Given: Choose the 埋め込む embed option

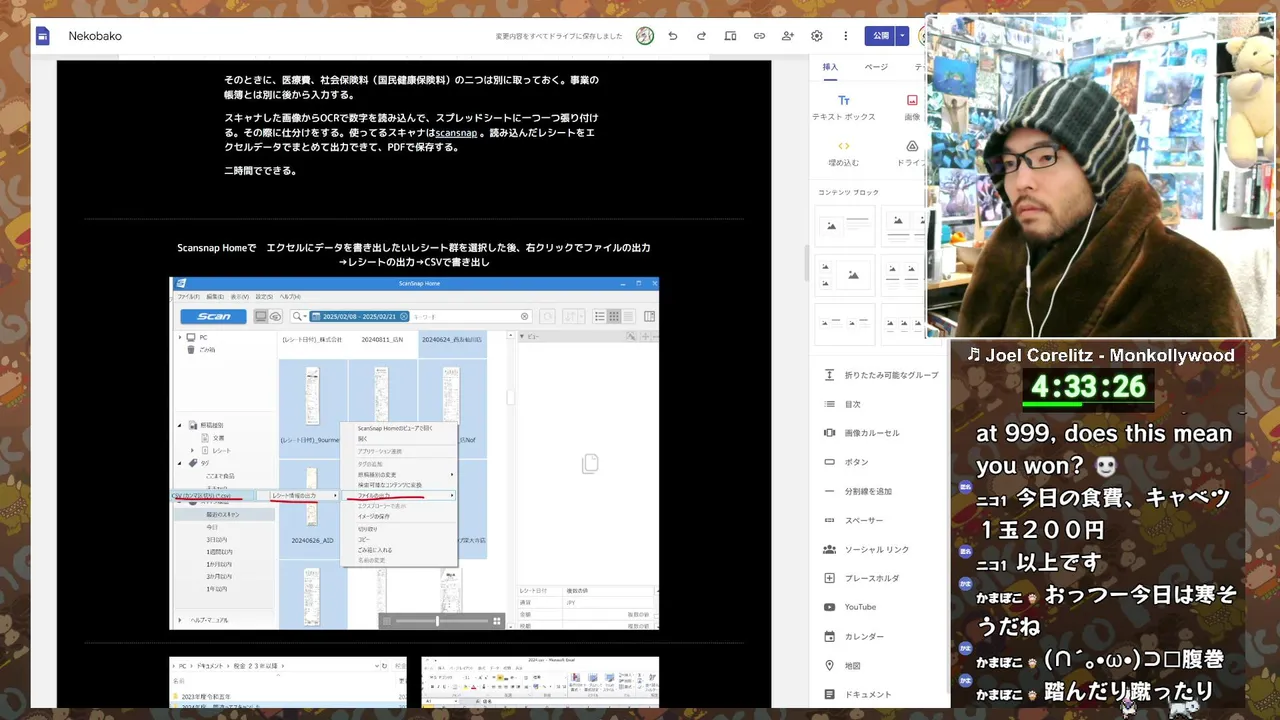Looking at the screenshot, I should (844, 153).
